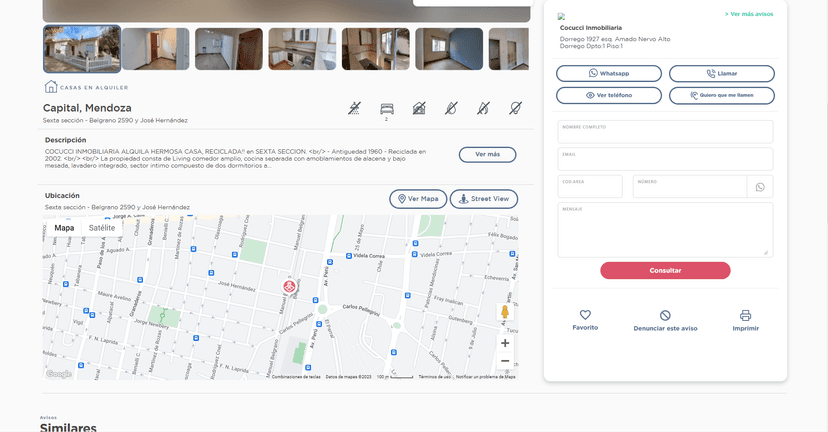Select the kitchen photo thumbnail

302,49
